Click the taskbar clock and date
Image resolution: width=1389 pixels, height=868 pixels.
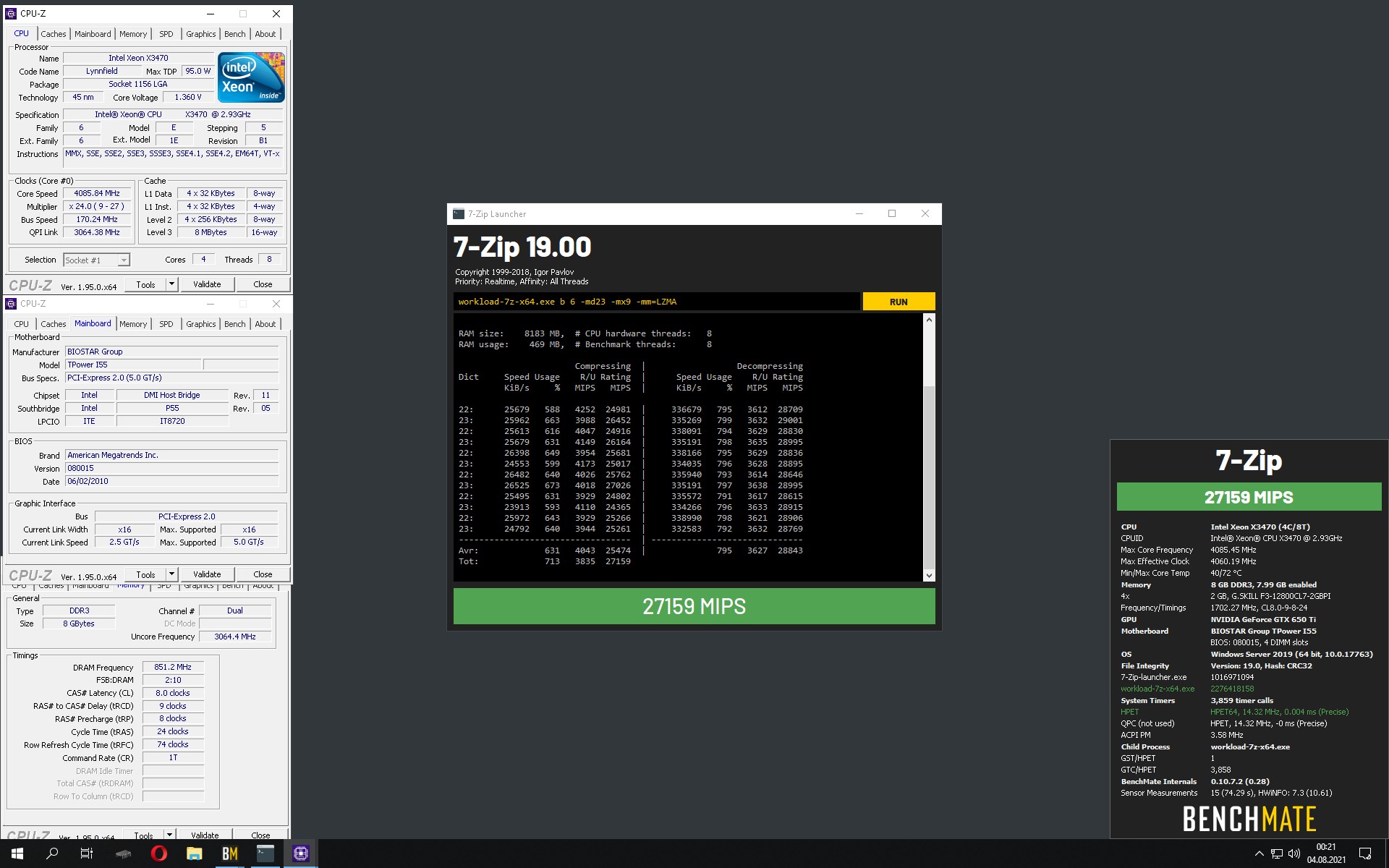1326,854
